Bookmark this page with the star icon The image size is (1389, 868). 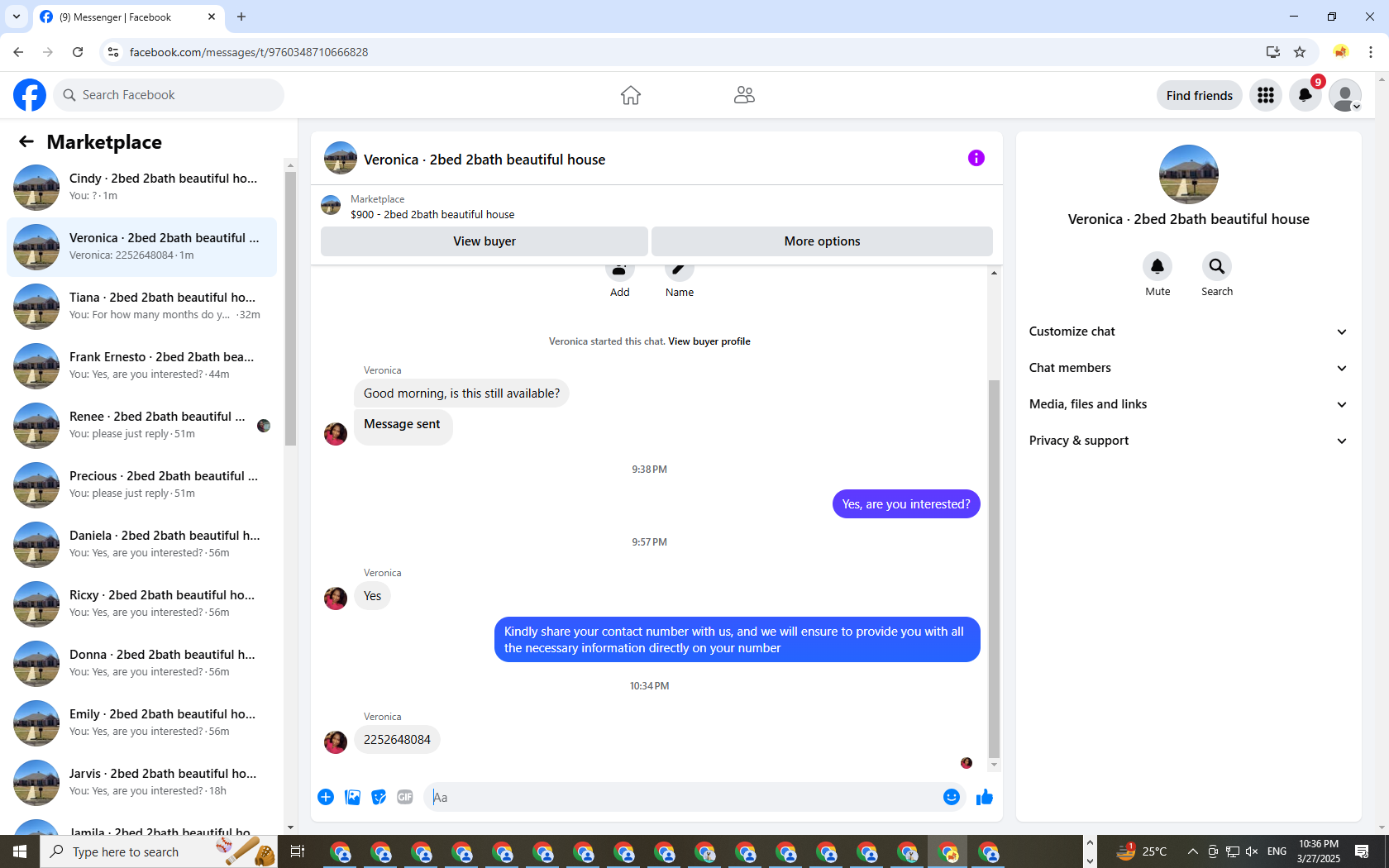(1300, 52)
